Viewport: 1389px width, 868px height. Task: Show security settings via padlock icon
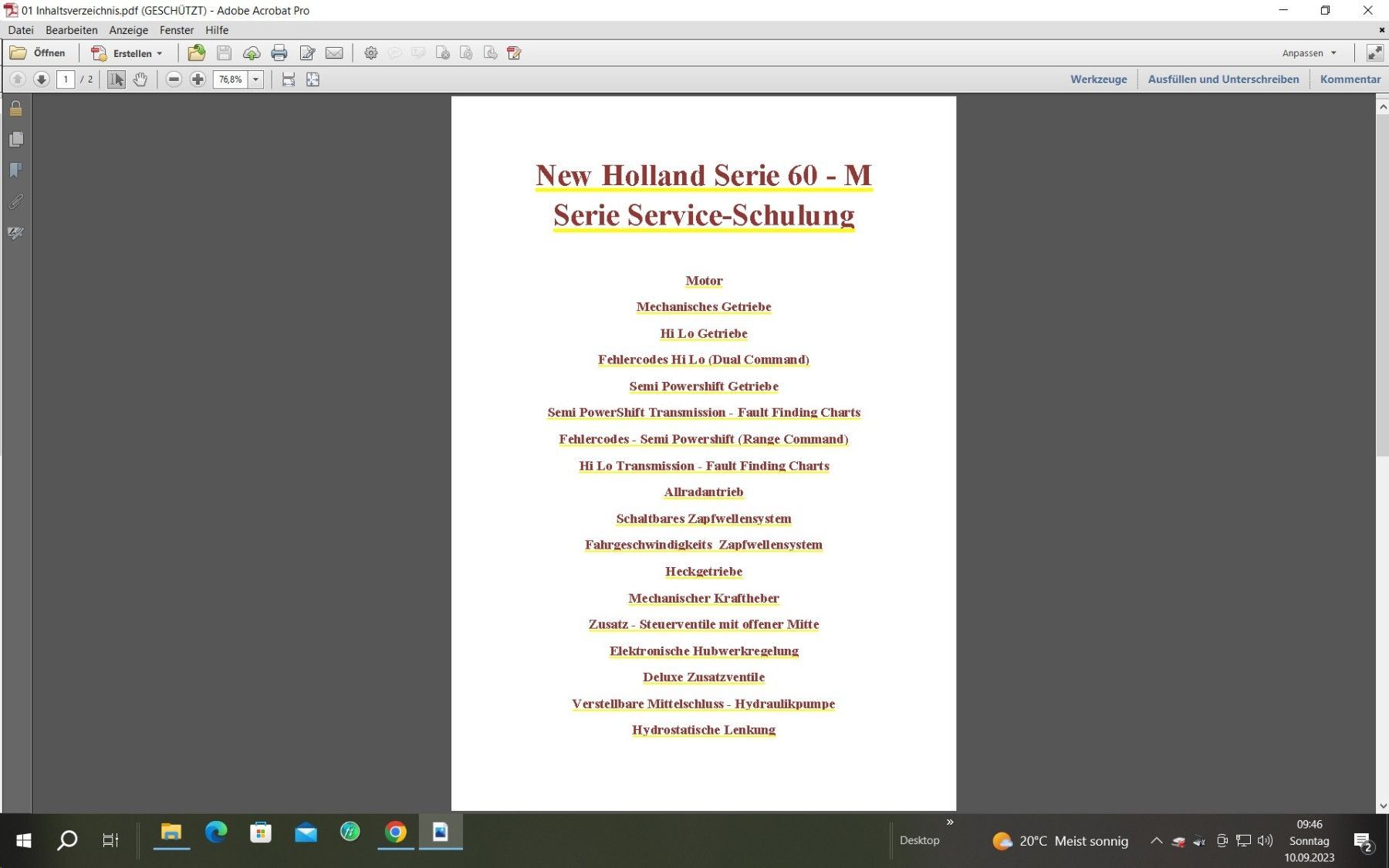[15, 109]
